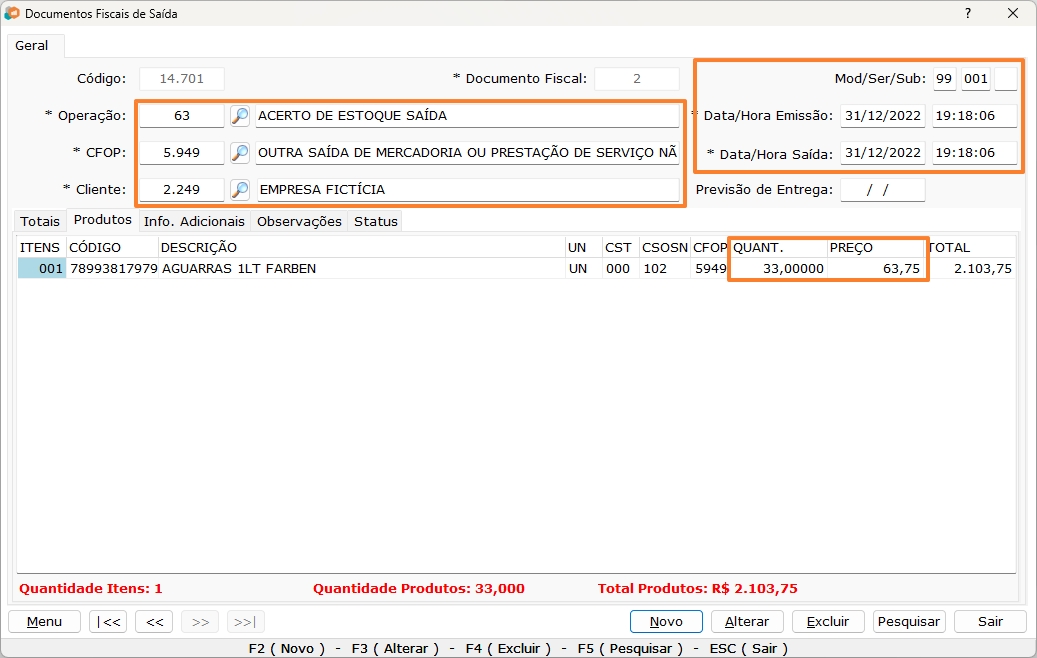This screenshot has height=658, width=1037.
Task: Open the Menu button
Action: tap(44, 621)
